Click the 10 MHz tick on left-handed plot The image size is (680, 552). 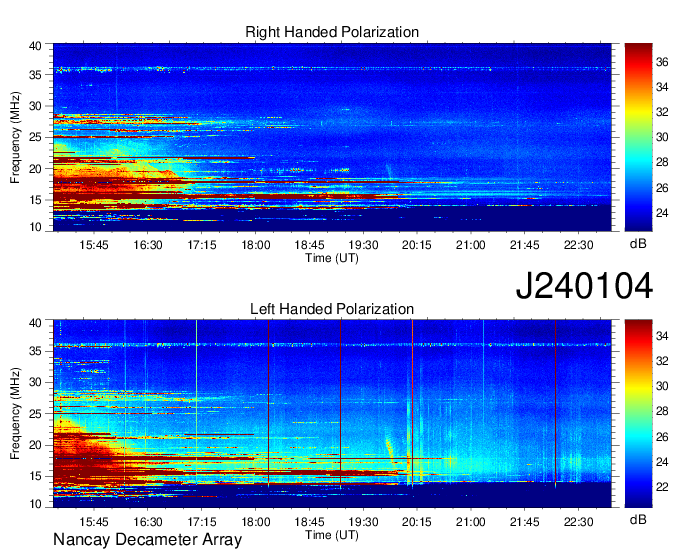(x=35, y=503)
